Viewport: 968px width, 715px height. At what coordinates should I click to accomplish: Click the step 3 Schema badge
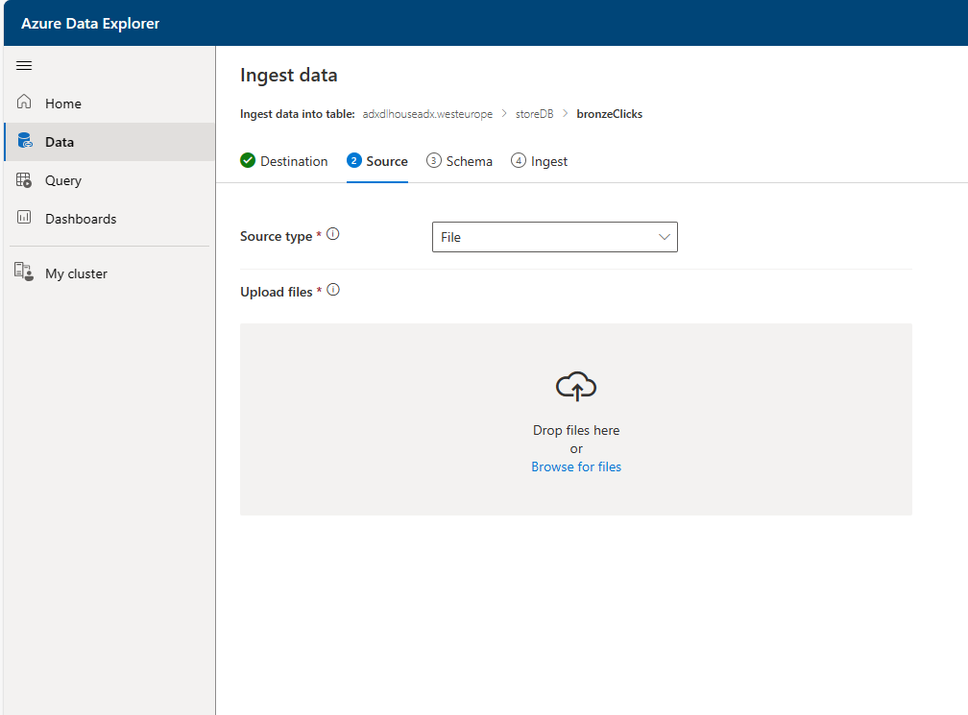[x=434, y=161]
